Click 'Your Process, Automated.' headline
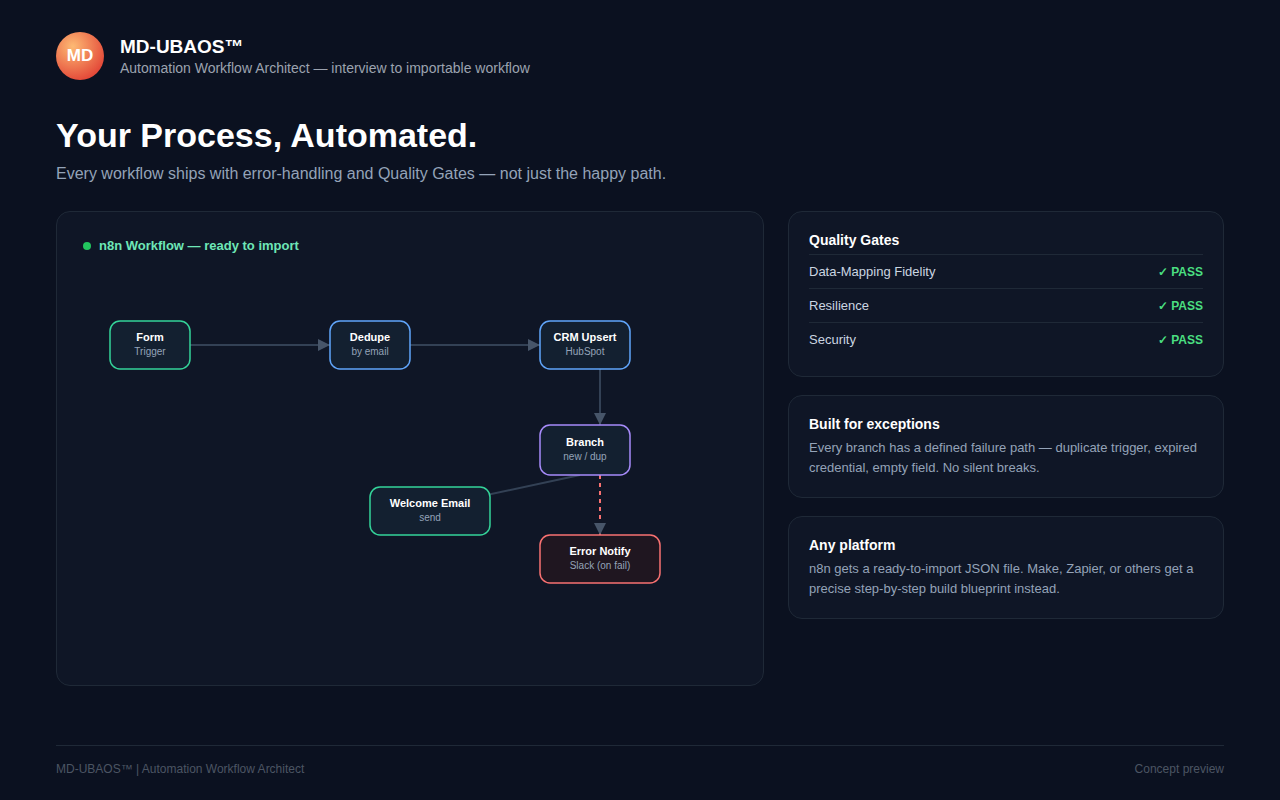Image resolution: width=1280 pixels, height=800 pixels. [x=266, y=136]
